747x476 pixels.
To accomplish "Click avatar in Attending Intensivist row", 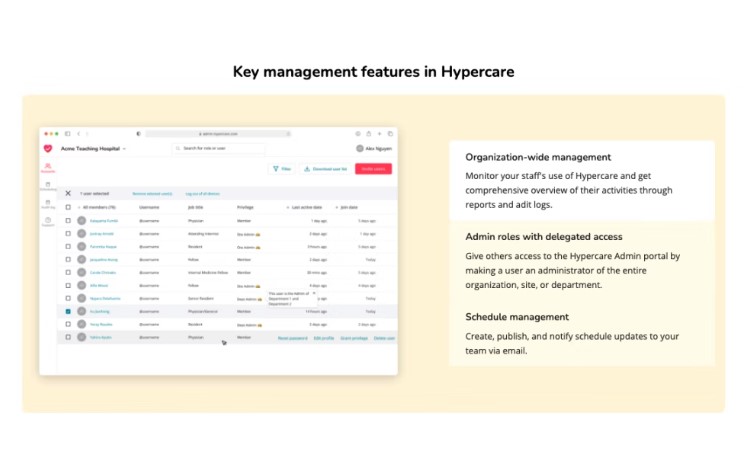I will pos(82,233).
